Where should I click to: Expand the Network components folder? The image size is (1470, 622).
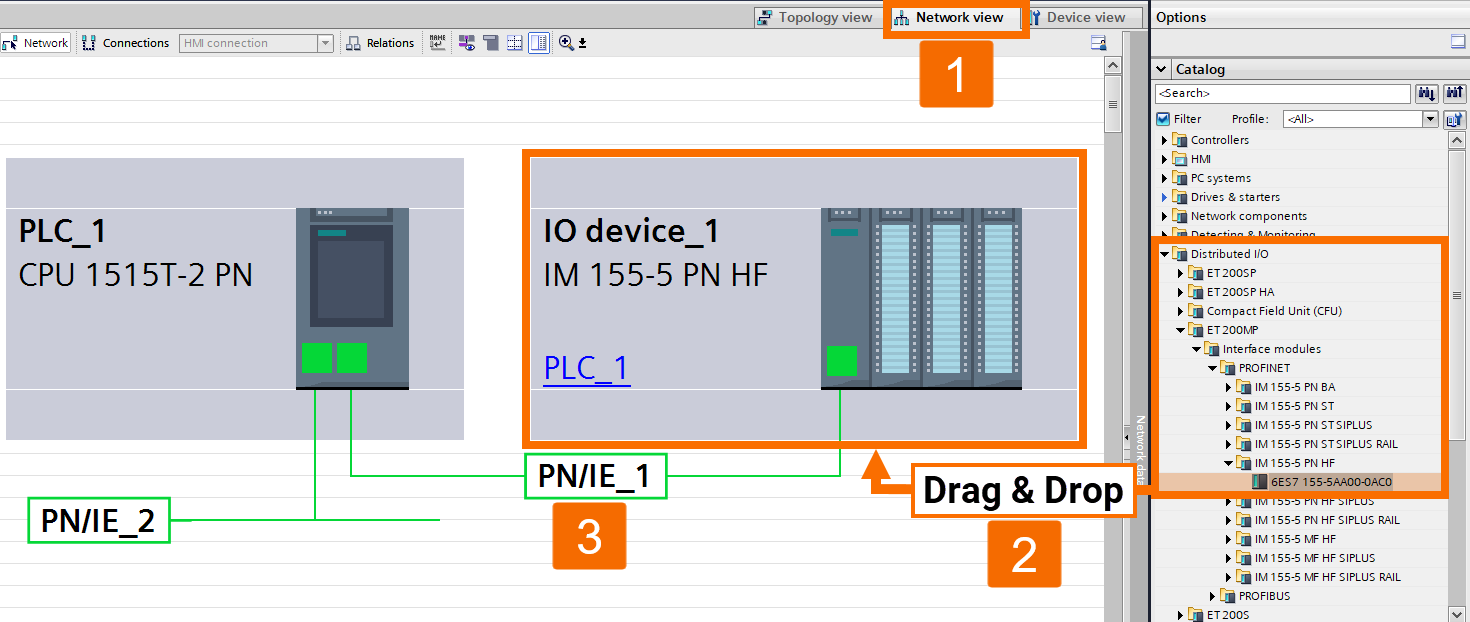(x=1165, y=216)
